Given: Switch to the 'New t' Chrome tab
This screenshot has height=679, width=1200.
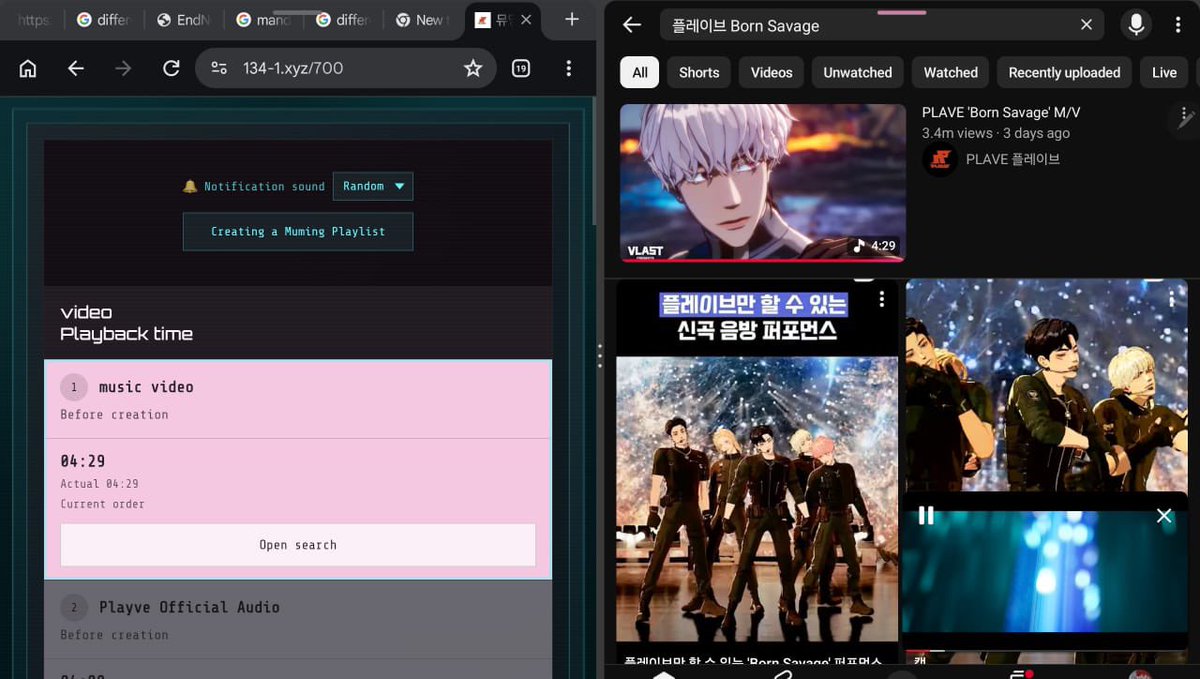Looking at the screenshot, I should 421,20.
